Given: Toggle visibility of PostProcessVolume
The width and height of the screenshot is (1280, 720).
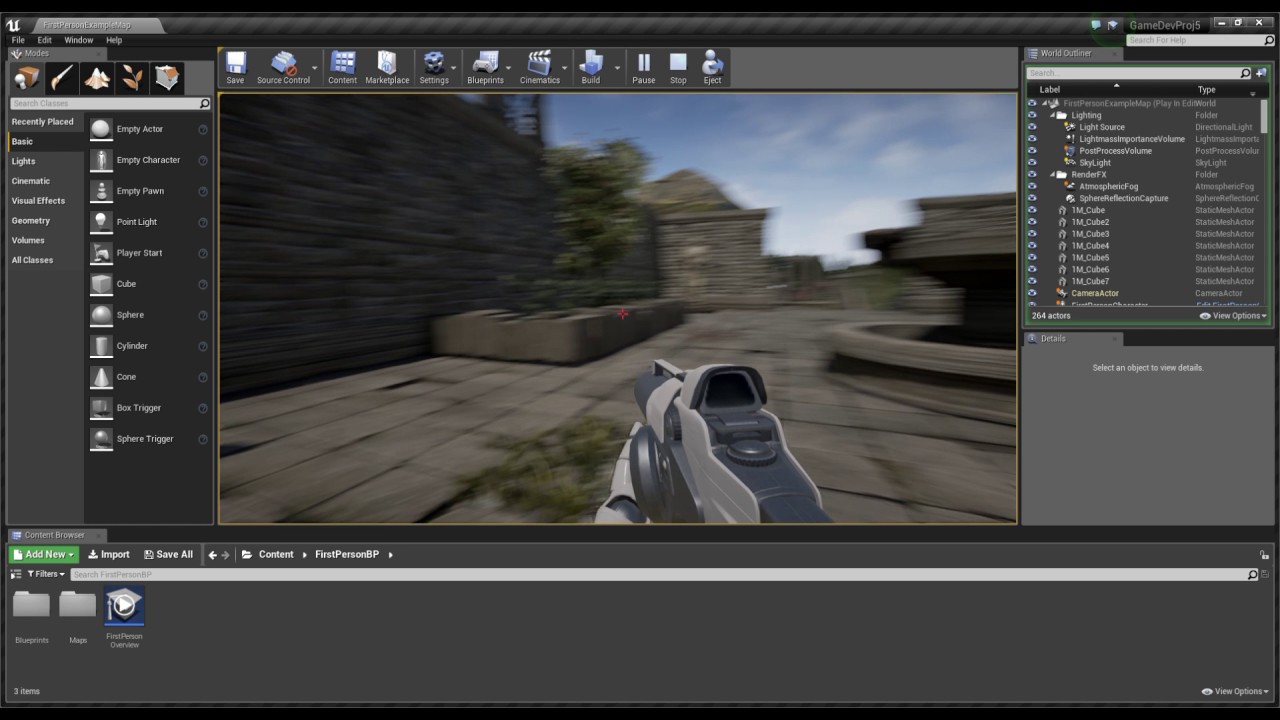Looking at the screenshot, I should [1032, 151].
